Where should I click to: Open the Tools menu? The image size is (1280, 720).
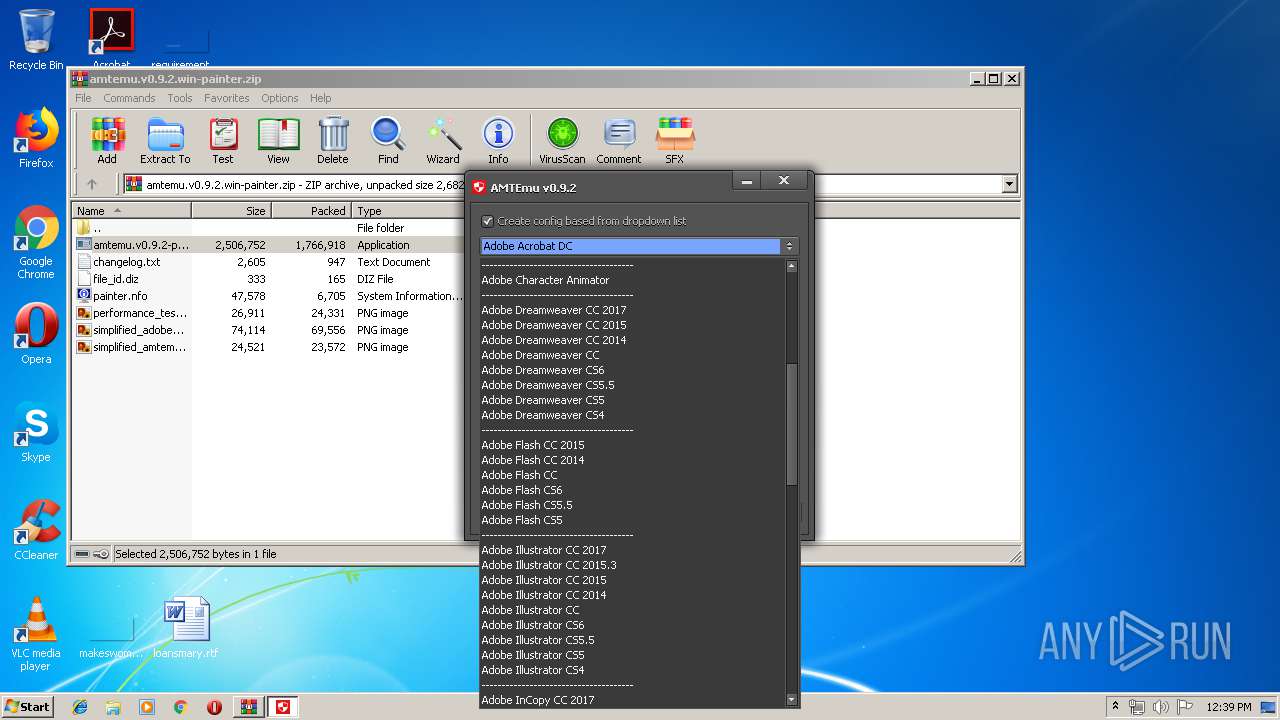(180, 98)
